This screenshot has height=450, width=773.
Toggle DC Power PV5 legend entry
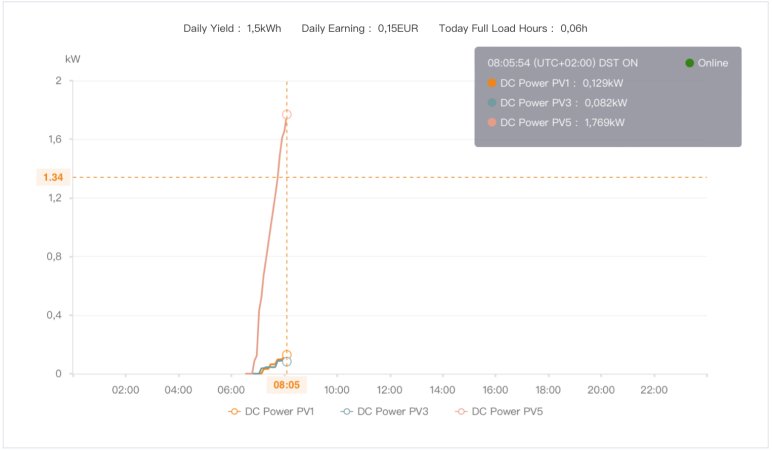point(498,411)
